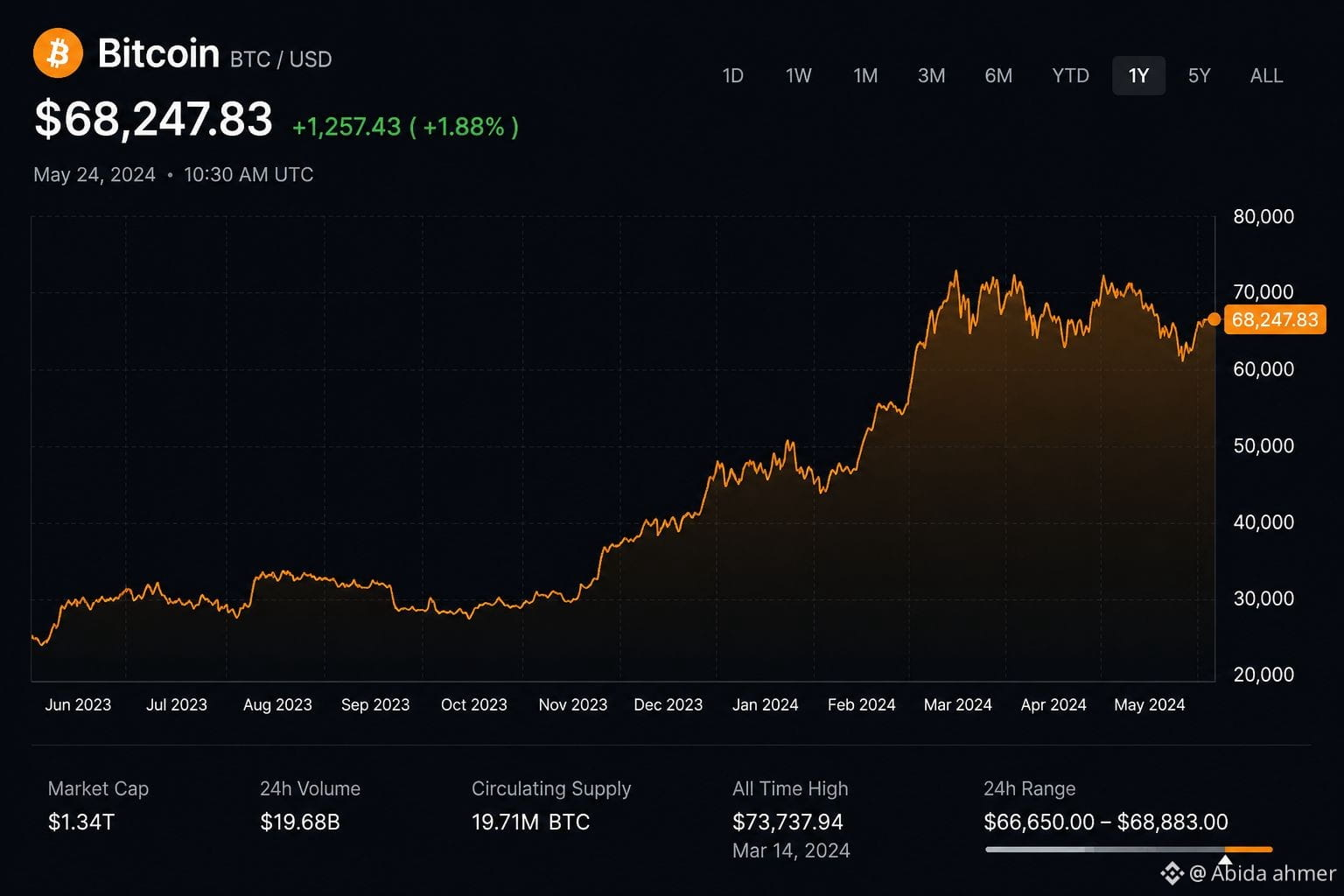The width and height of the screenshot is (1344, 896).
Task: Click the Circulating Supply label
Action: click(551, 789)
